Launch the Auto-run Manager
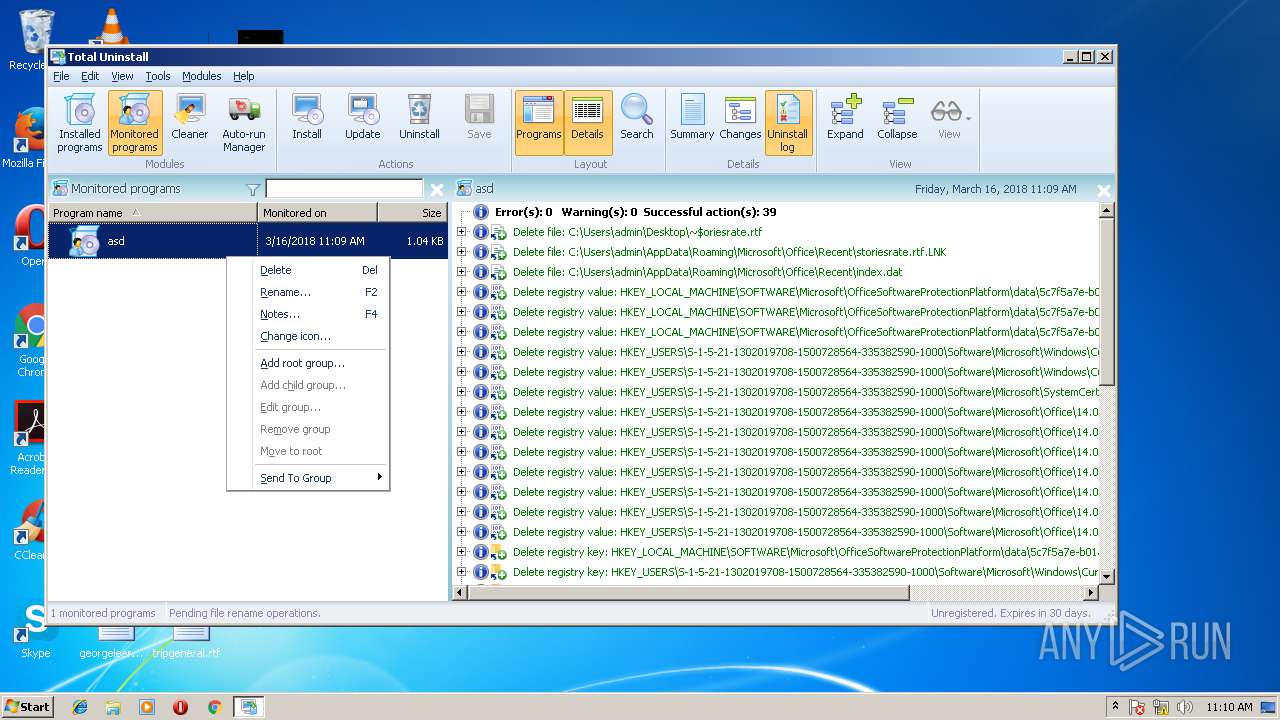Image resolution: width=1280 pixels, height=720 pixels. (244, 123)
